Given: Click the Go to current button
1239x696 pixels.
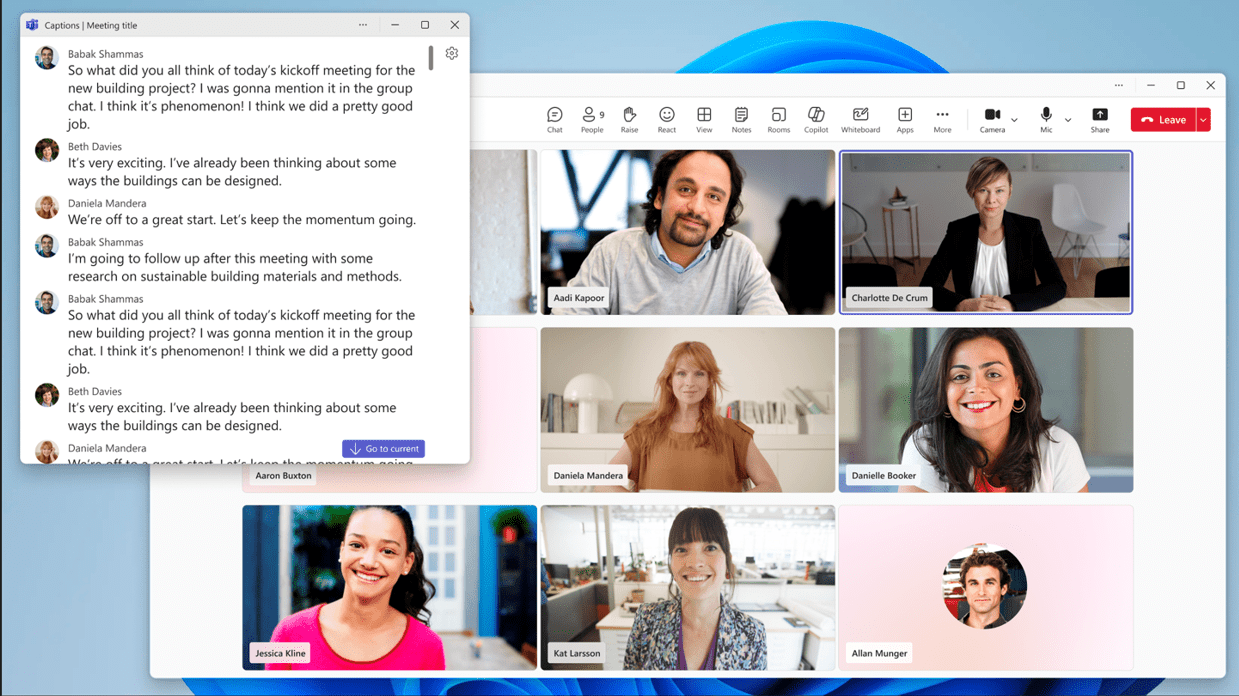Looking at the screenshot, I should pyautogui.click(x=383, y=449).
